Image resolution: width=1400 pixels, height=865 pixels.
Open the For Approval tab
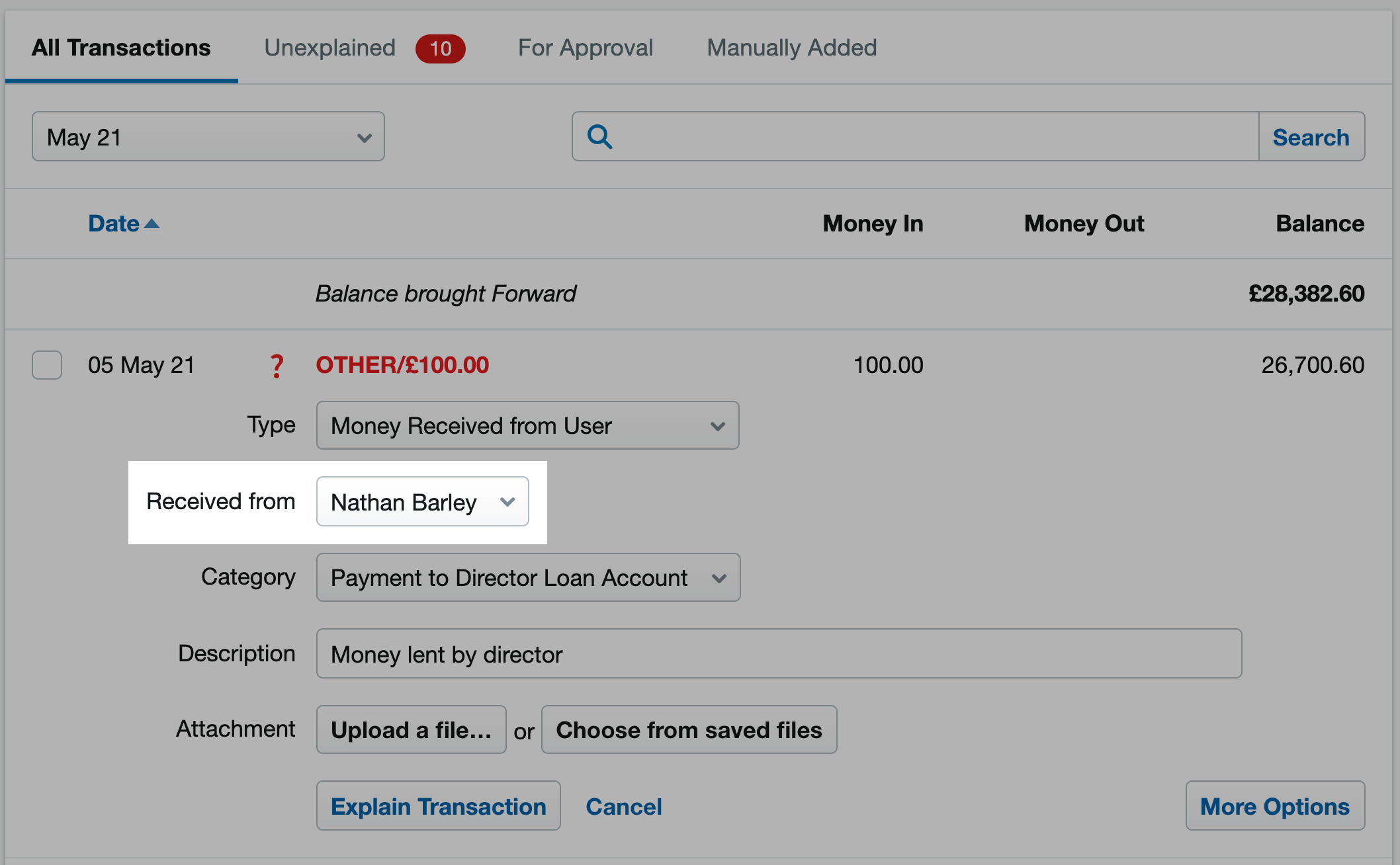pos(585,48)
